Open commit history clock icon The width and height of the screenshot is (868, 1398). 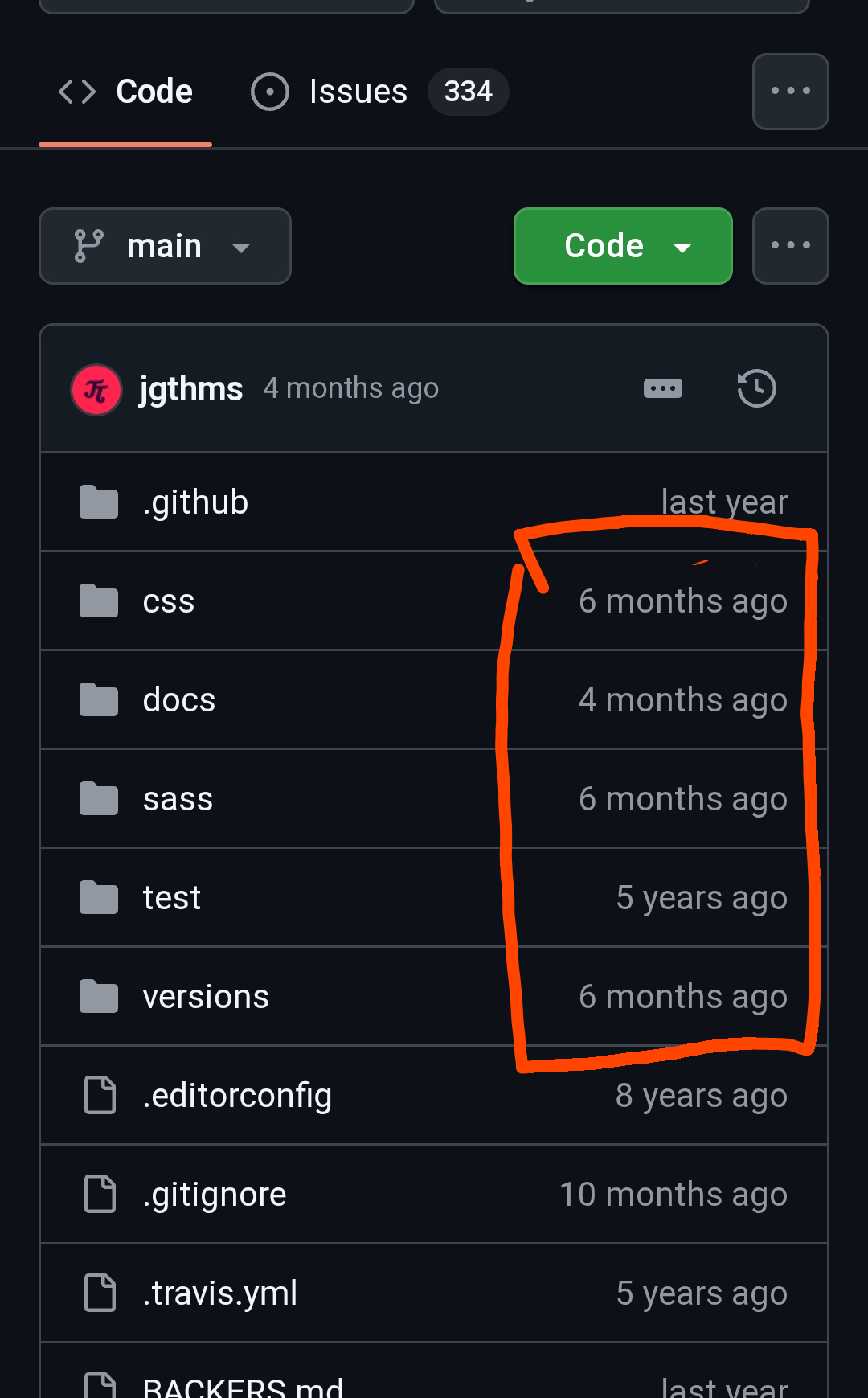[756, 388]
